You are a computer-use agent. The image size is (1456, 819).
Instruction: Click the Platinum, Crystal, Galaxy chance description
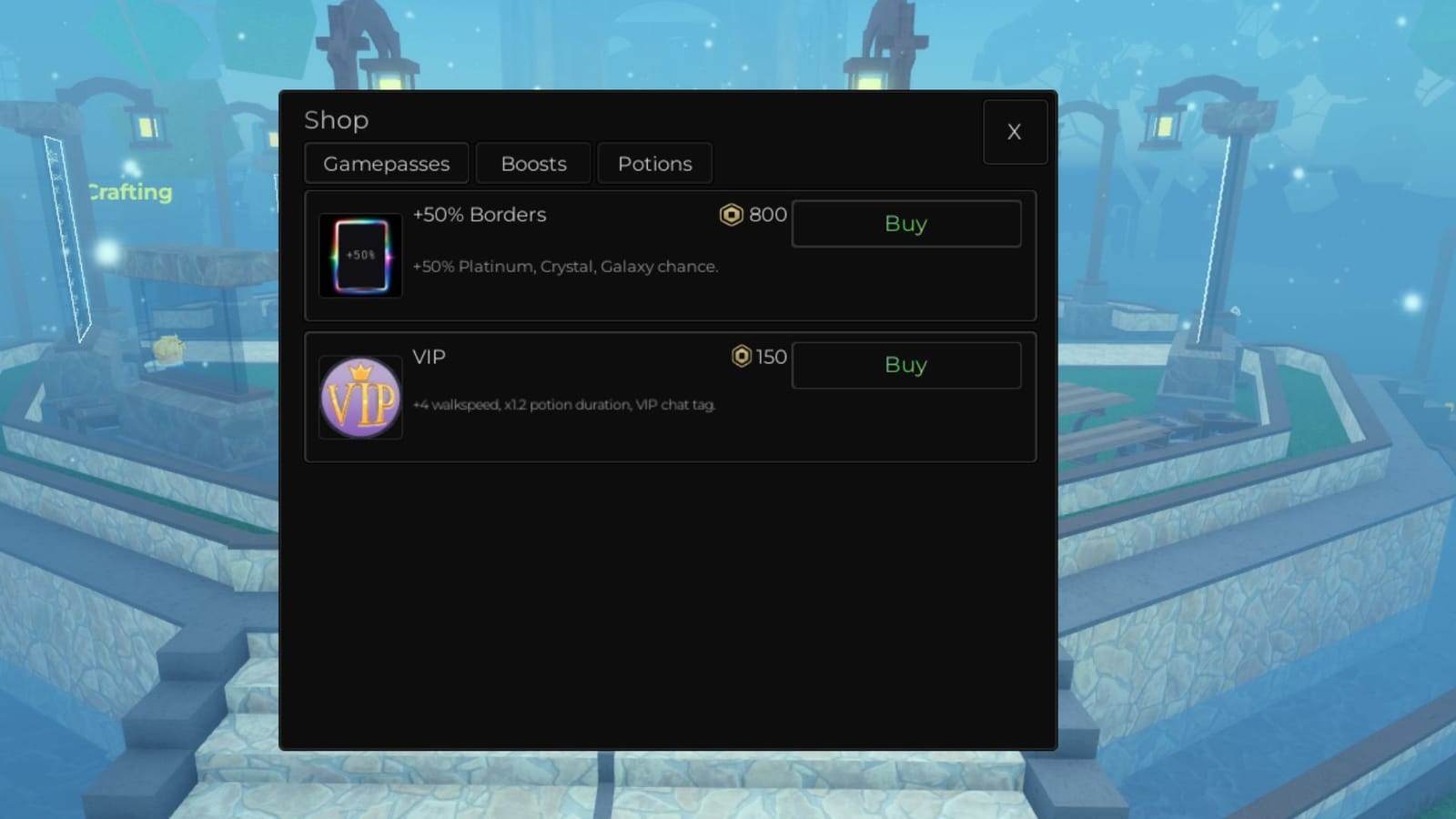coord(565,267)
